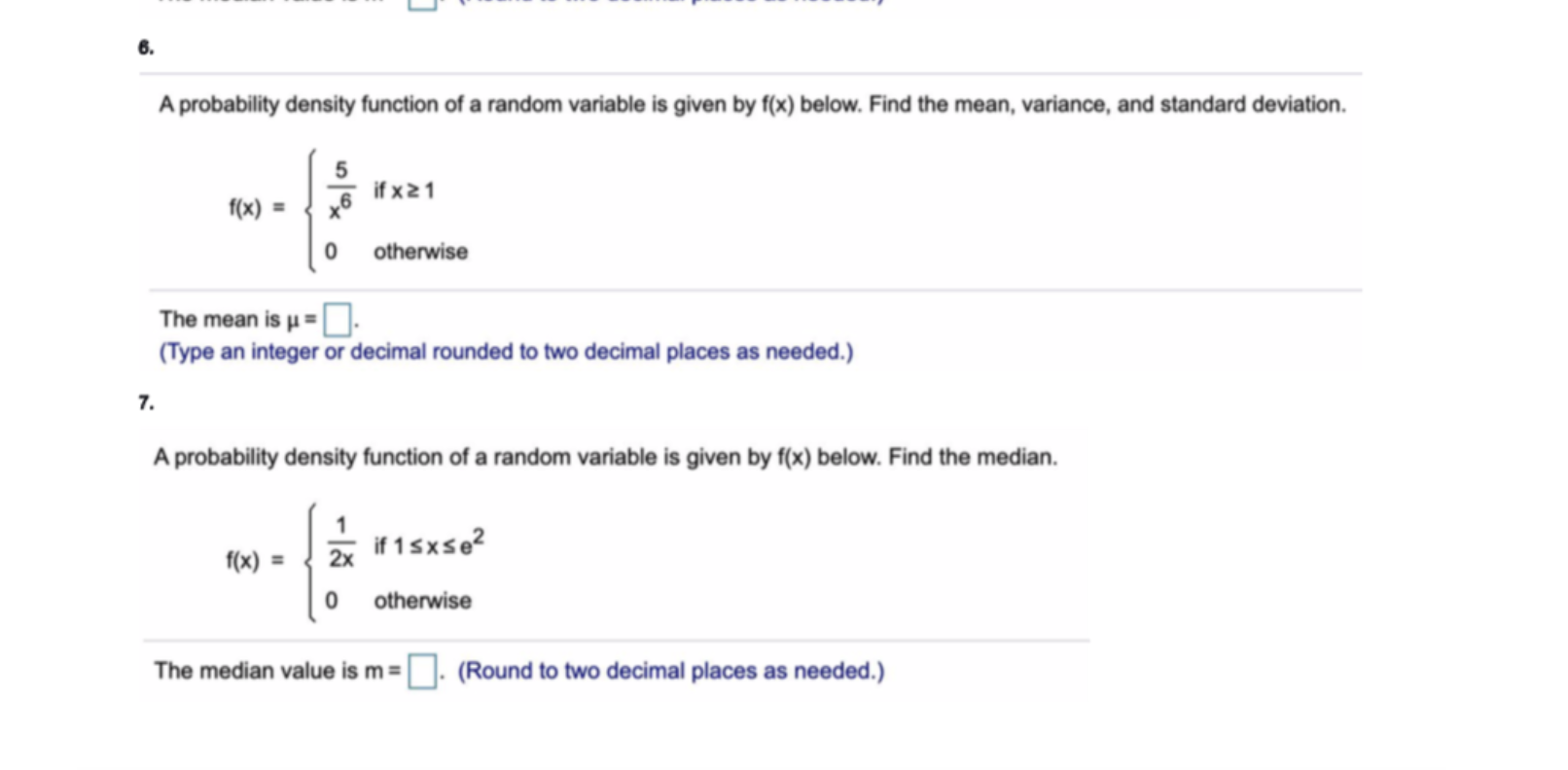Screen dimensions: 1568x770
Task: Select the rounding instruction next to median box
Action: point(671,670)
